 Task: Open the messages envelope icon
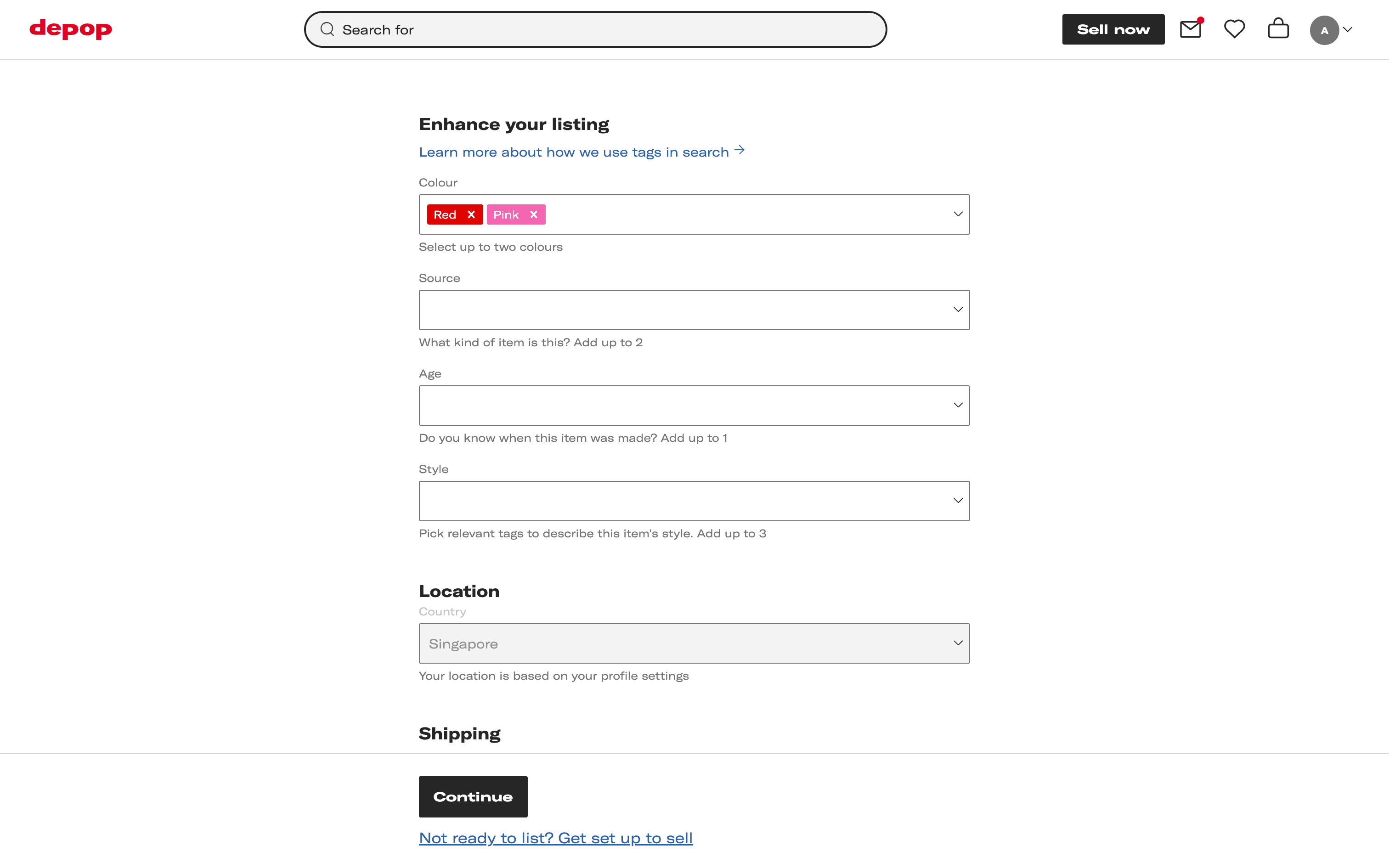(x=1190, y=29)
